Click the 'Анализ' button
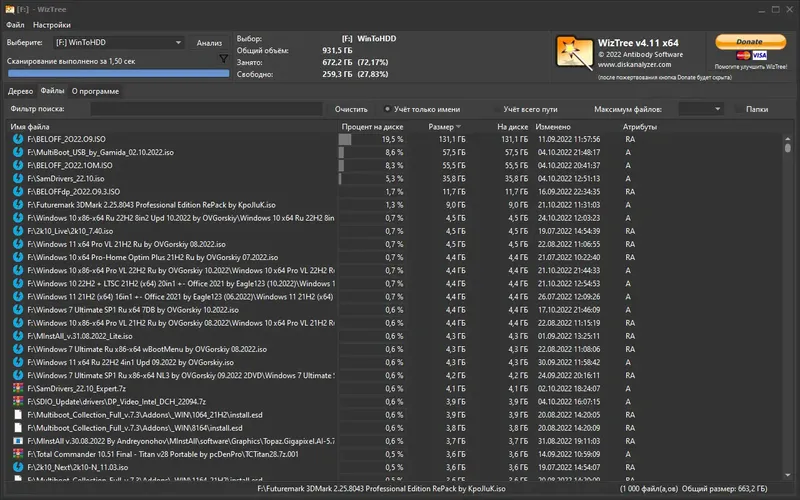800x500 pixels. tap(209, 43)
